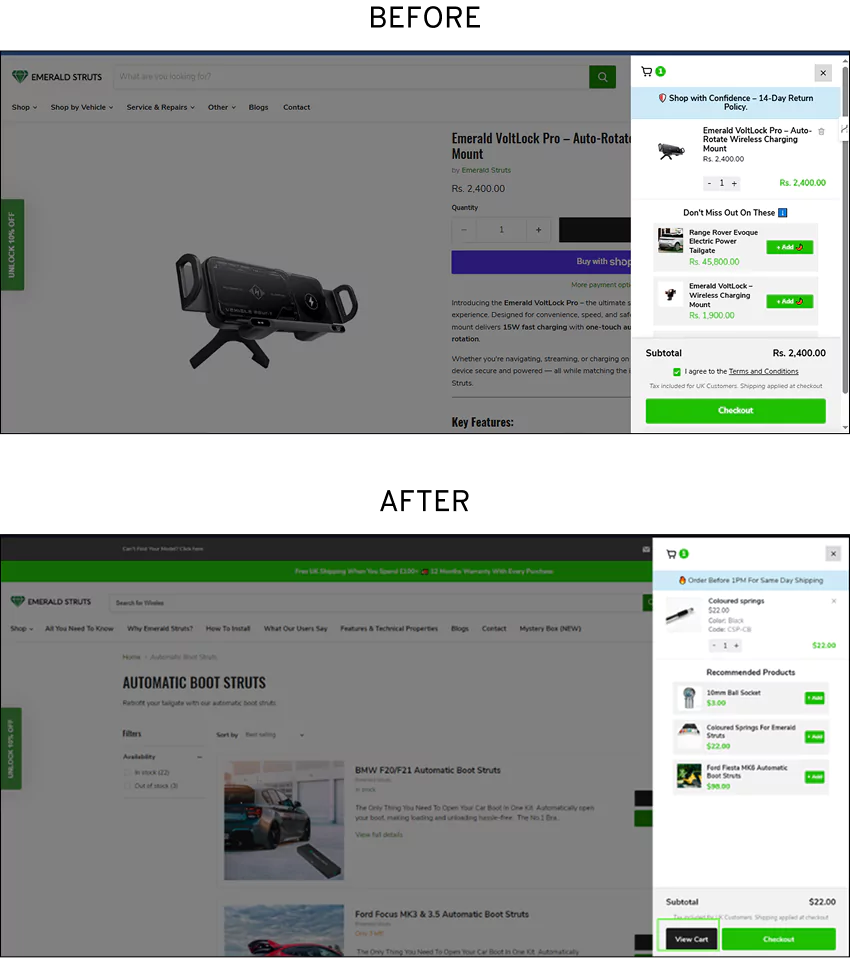Delete VoltLock Pro using the trash icon
Viewport: 851px width, 958px height.
click(822, 131)
